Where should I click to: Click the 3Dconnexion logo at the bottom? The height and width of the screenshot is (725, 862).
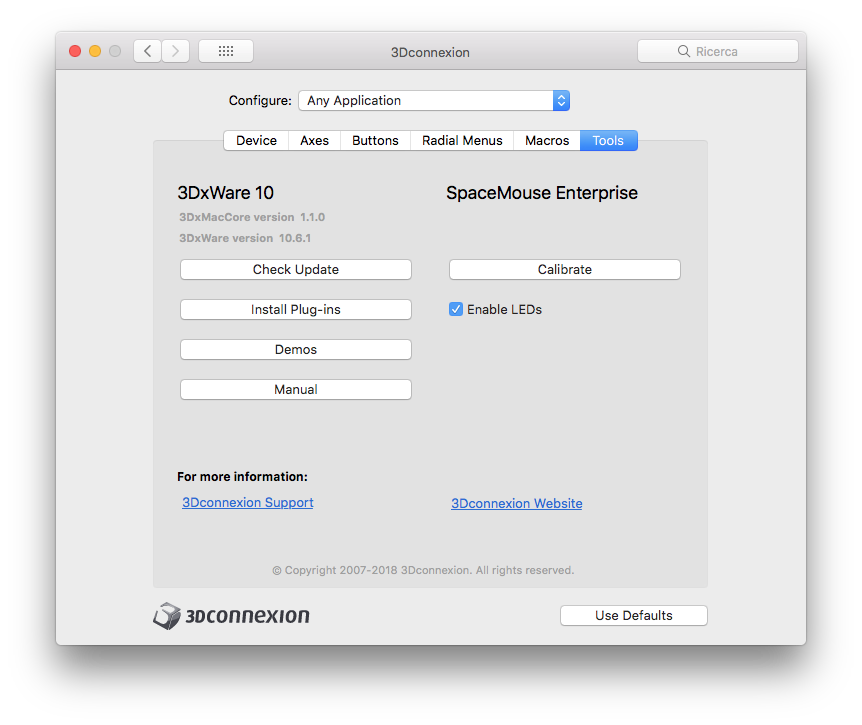click(x=231, y=616)
